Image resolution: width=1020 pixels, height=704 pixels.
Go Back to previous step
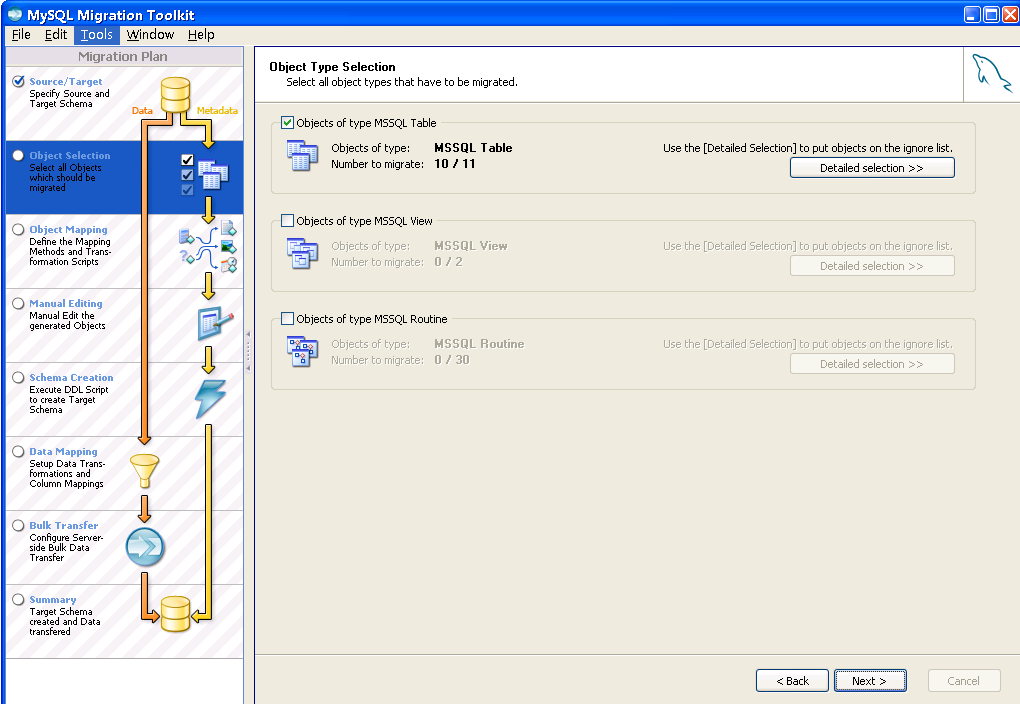point(792,681)
